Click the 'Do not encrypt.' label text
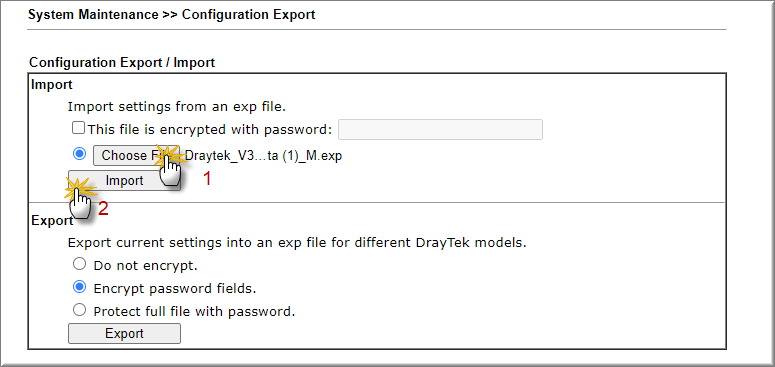Image resolution: width=775 pixels, height=367 pixels. coord(145,266)
